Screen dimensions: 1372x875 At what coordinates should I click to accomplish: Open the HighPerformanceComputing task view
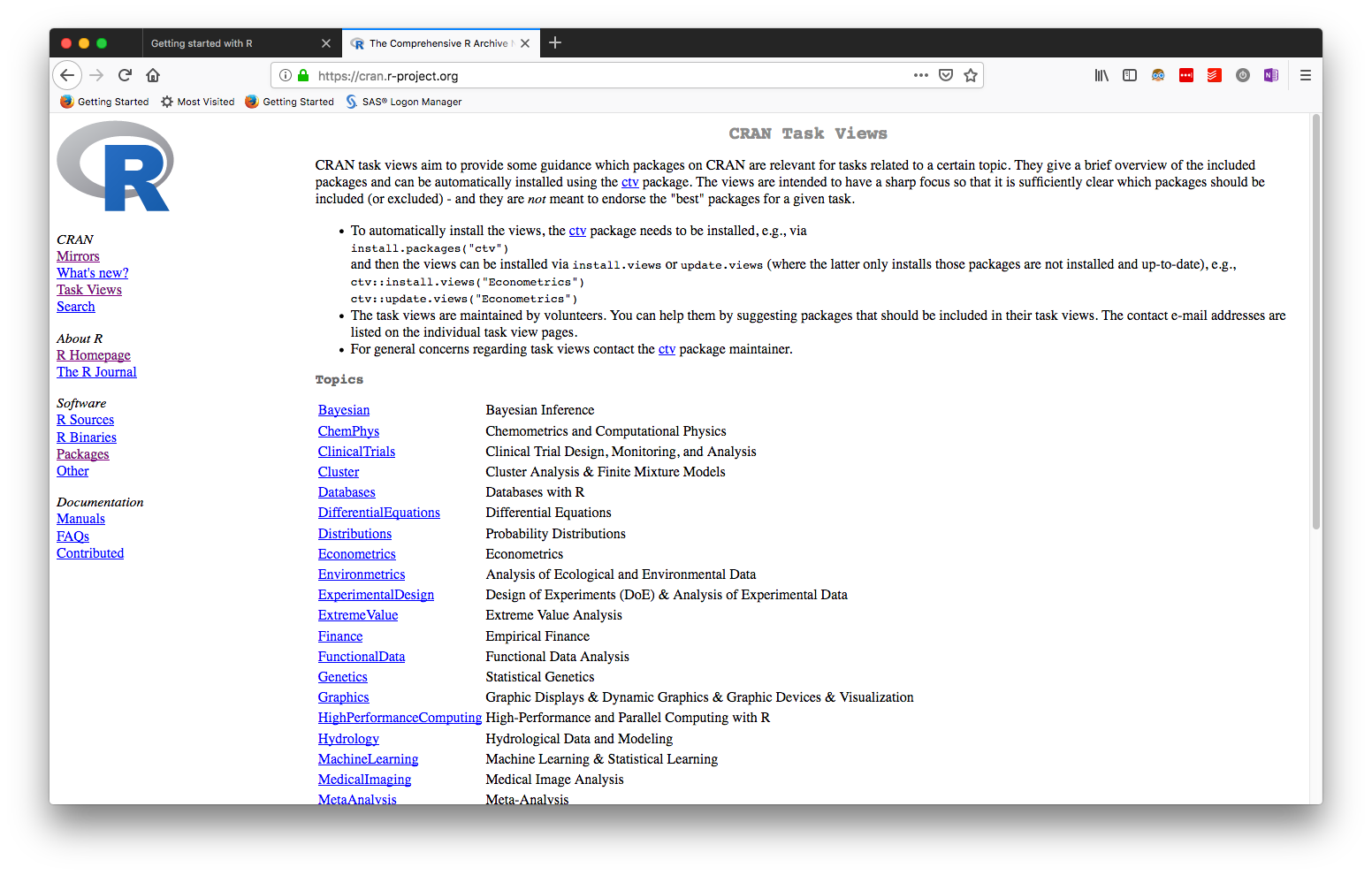[400, 718]
